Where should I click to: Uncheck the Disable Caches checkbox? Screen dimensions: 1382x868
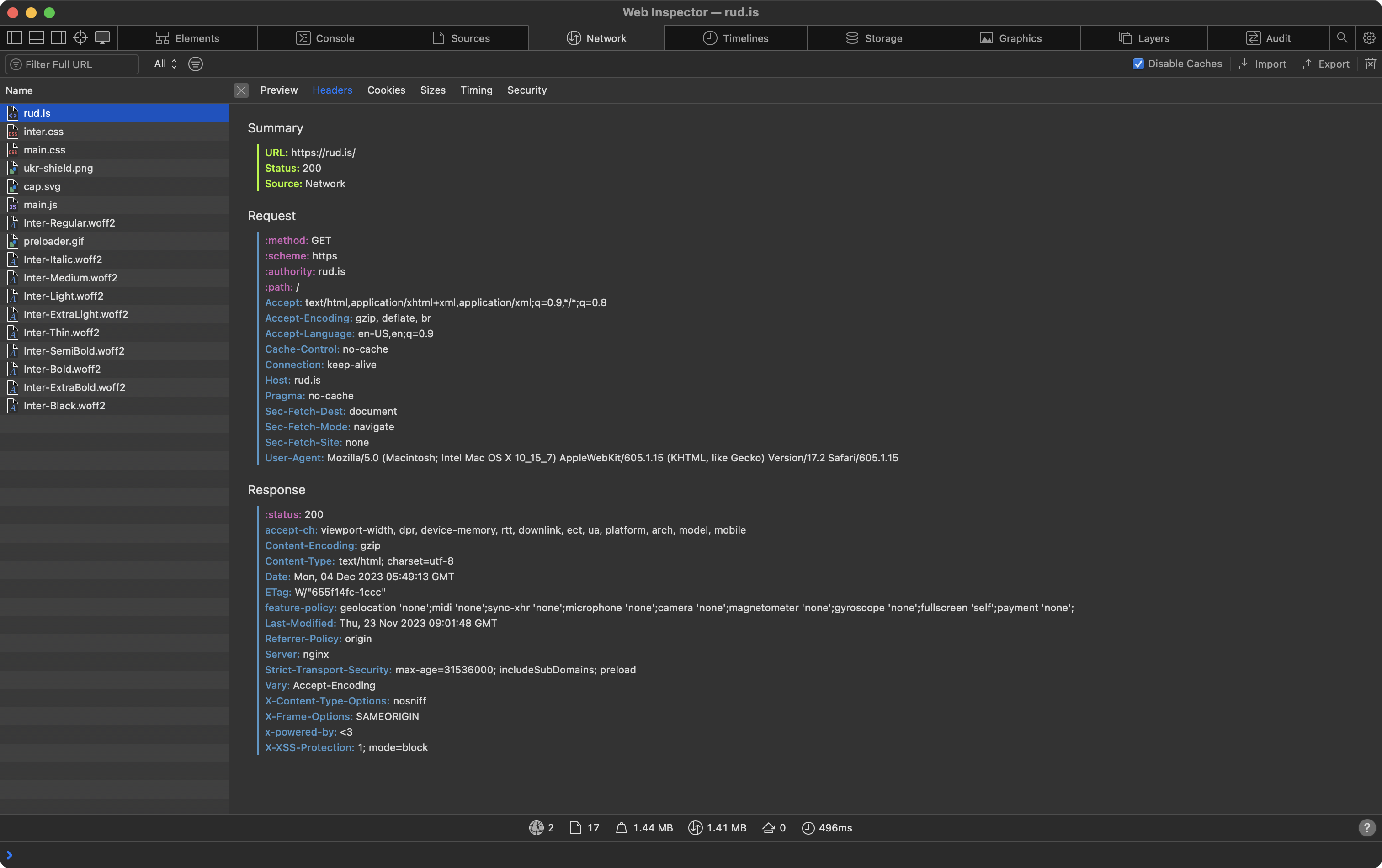click(x=1138, y=64)
